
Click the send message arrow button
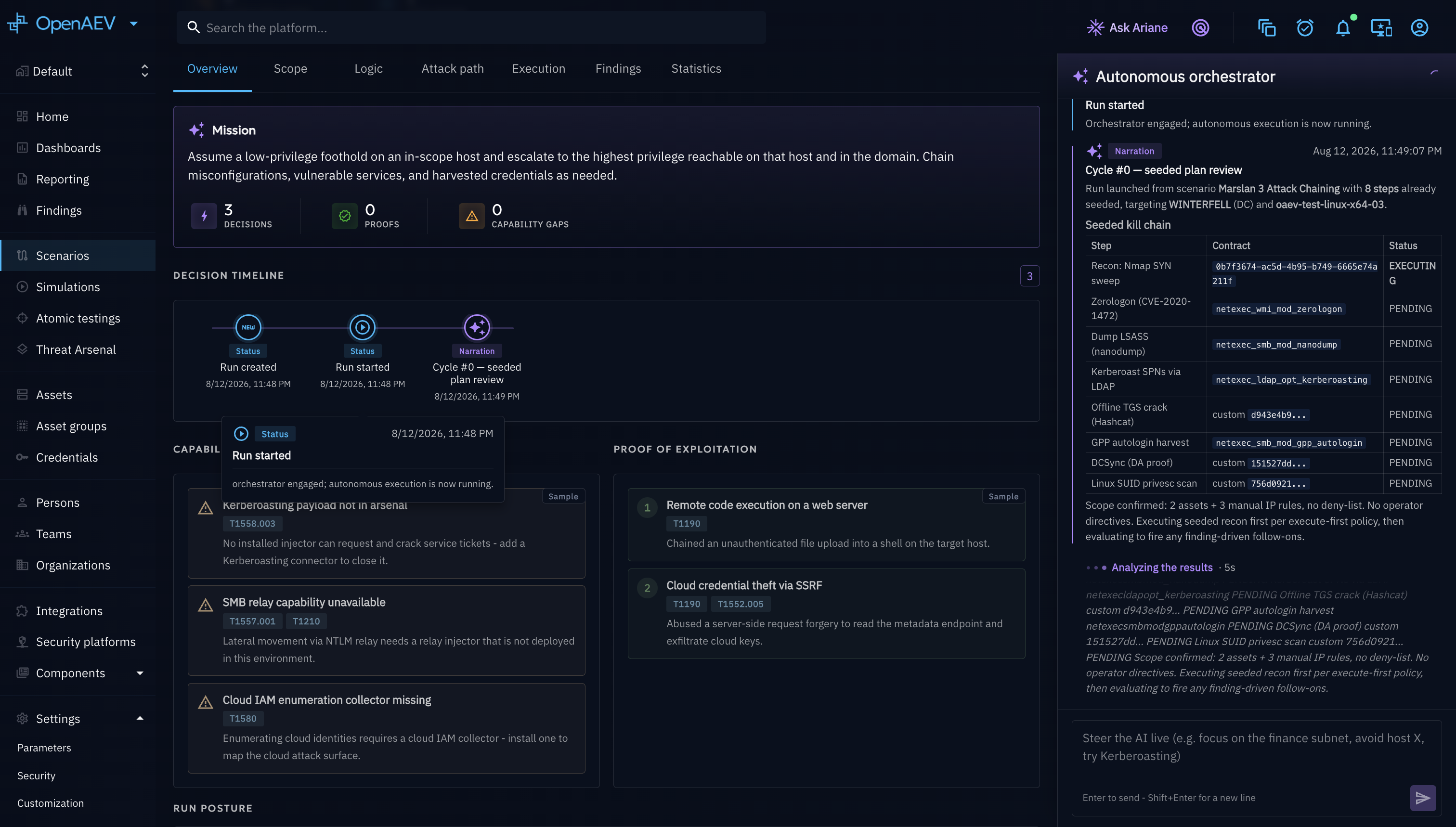[1422, 798]
